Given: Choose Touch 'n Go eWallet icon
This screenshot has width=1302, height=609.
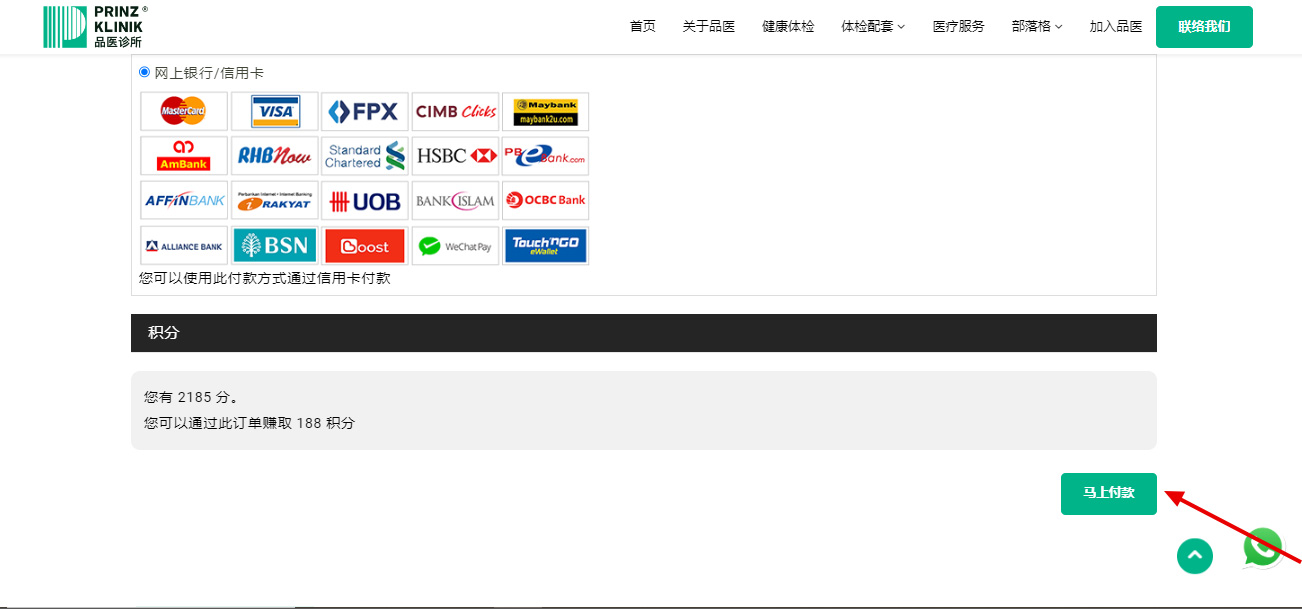Looking at the screenshot, I should tap(545, 246).
